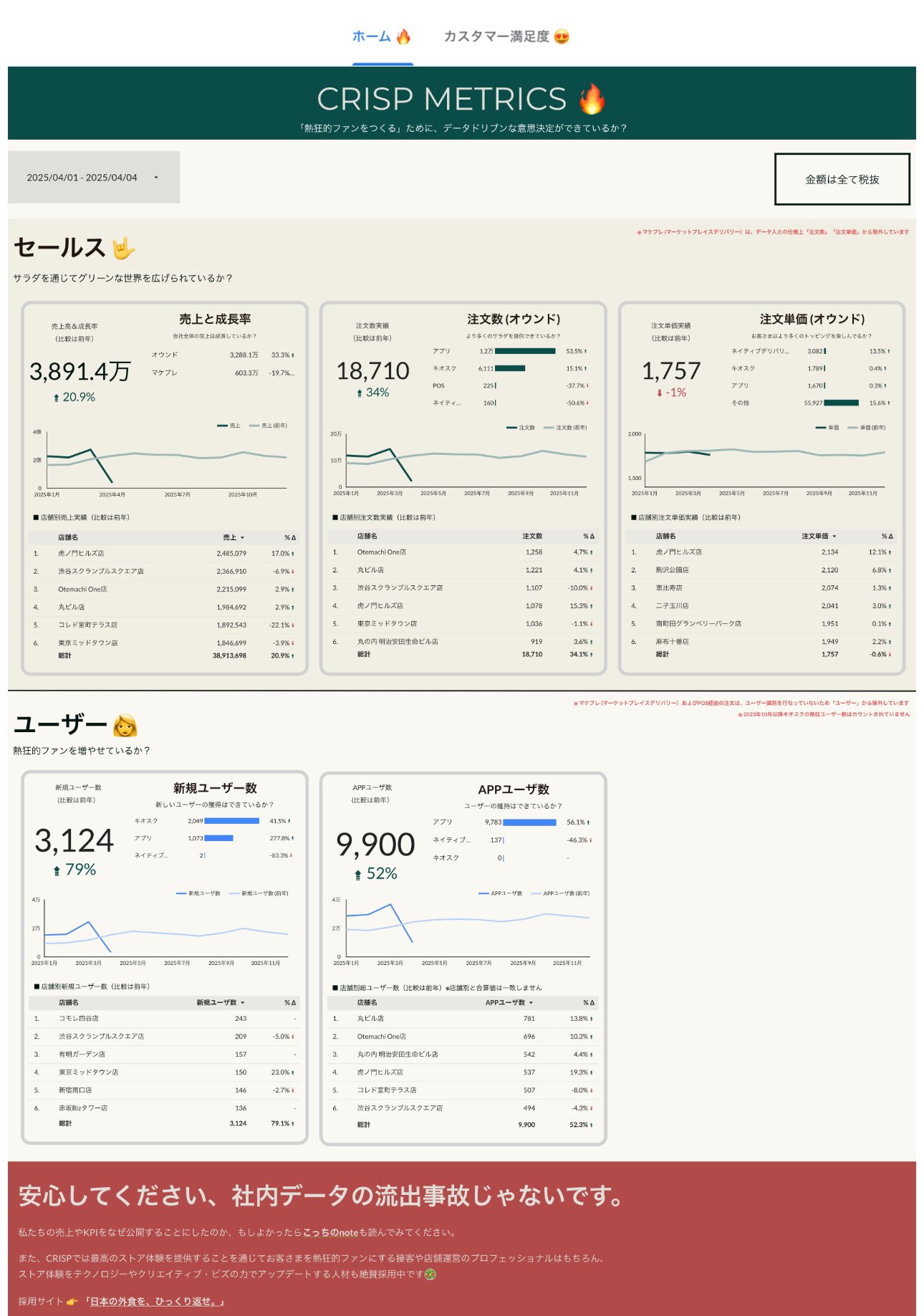Click the 赤坂Bizタワー店 row in new users table

pos(164,1108)
